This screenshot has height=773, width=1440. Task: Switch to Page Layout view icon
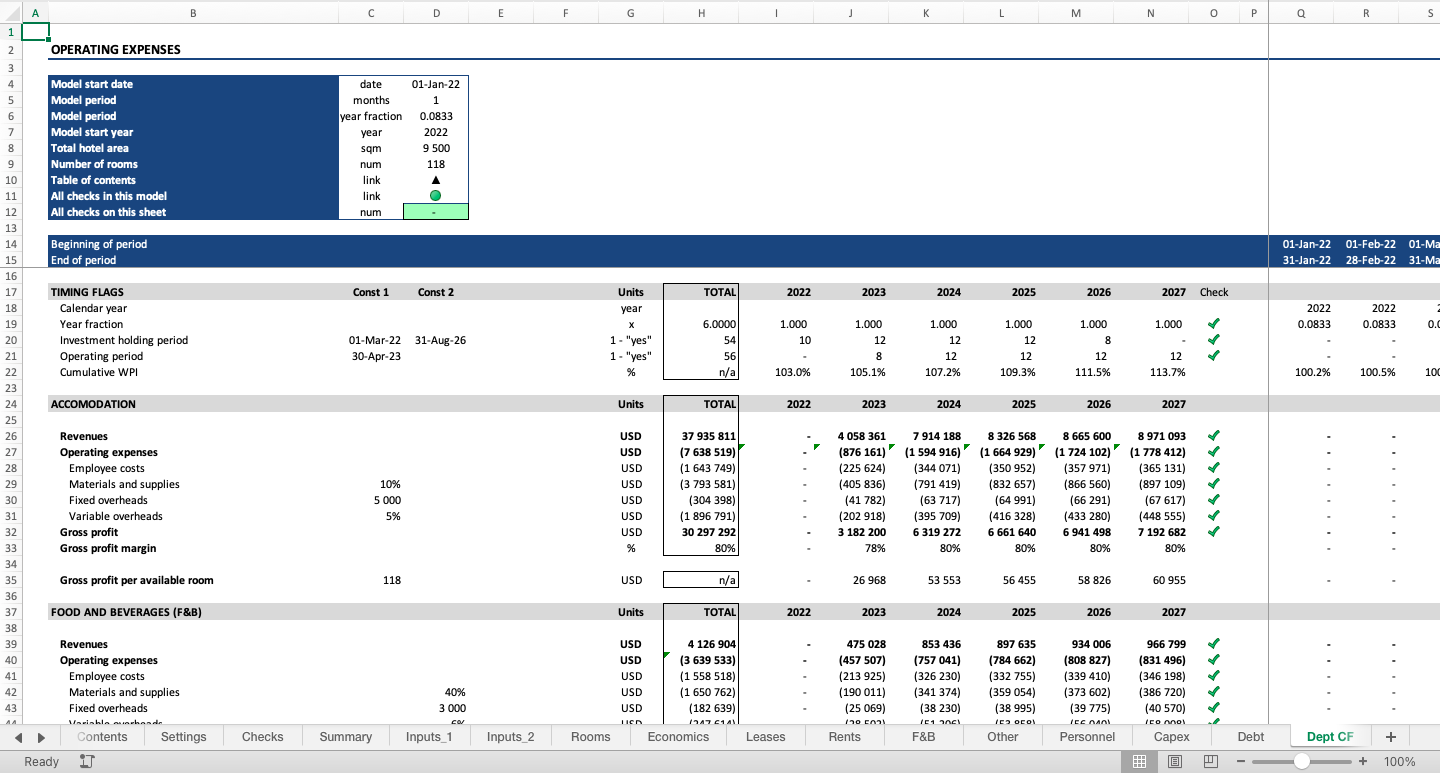tap(1174, 761)
